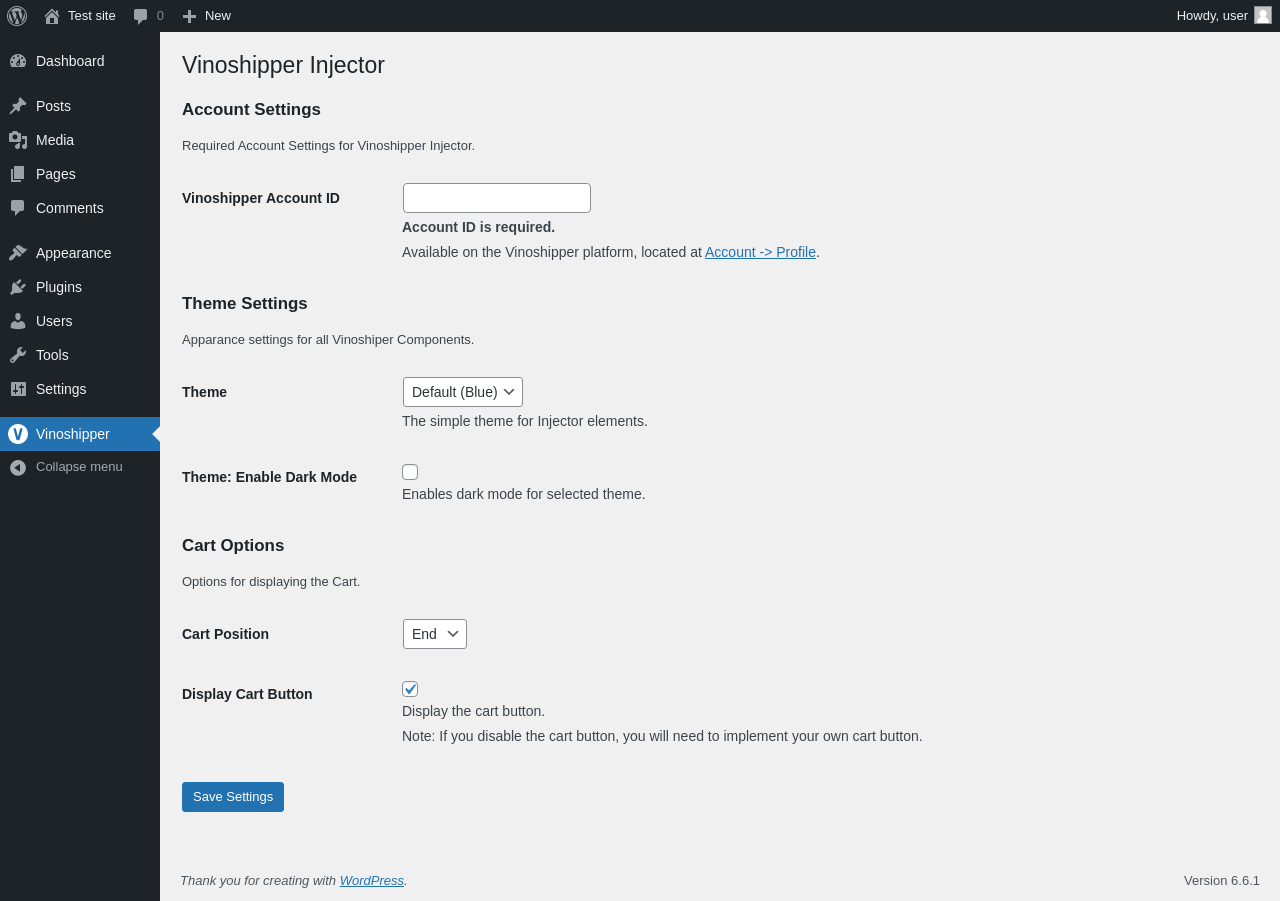Click the Settings sliders icon
The image size is (1280, 901).
(18, 389)
